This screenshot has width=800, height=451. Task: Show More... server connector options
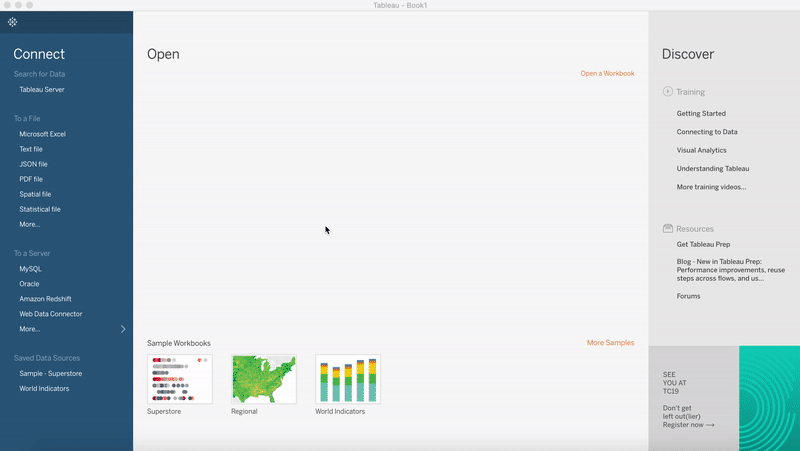[30, 329]
